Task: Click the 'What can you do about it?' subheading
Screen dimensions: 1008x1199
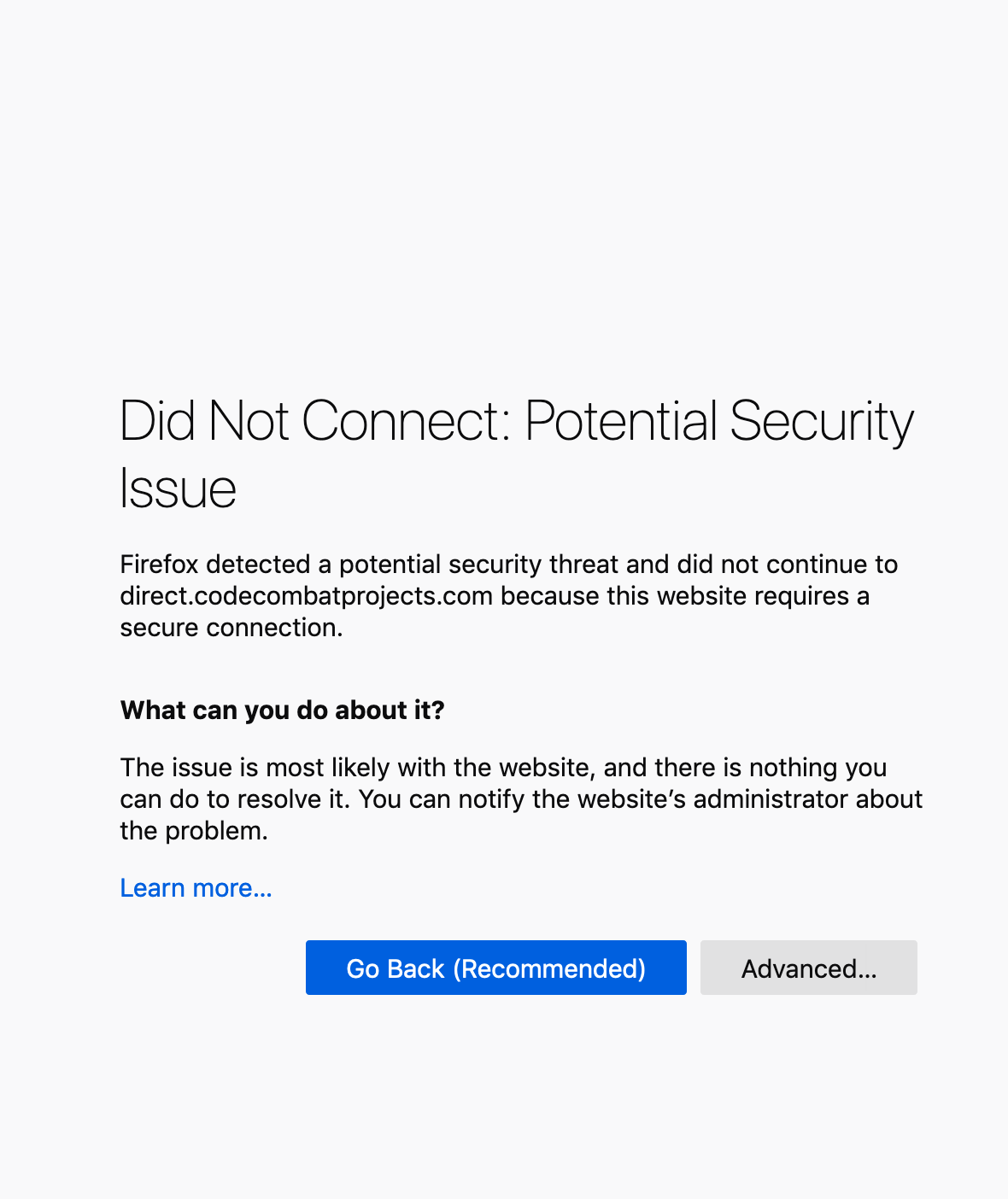Action: pyautogui.click(x=282, y=711)
